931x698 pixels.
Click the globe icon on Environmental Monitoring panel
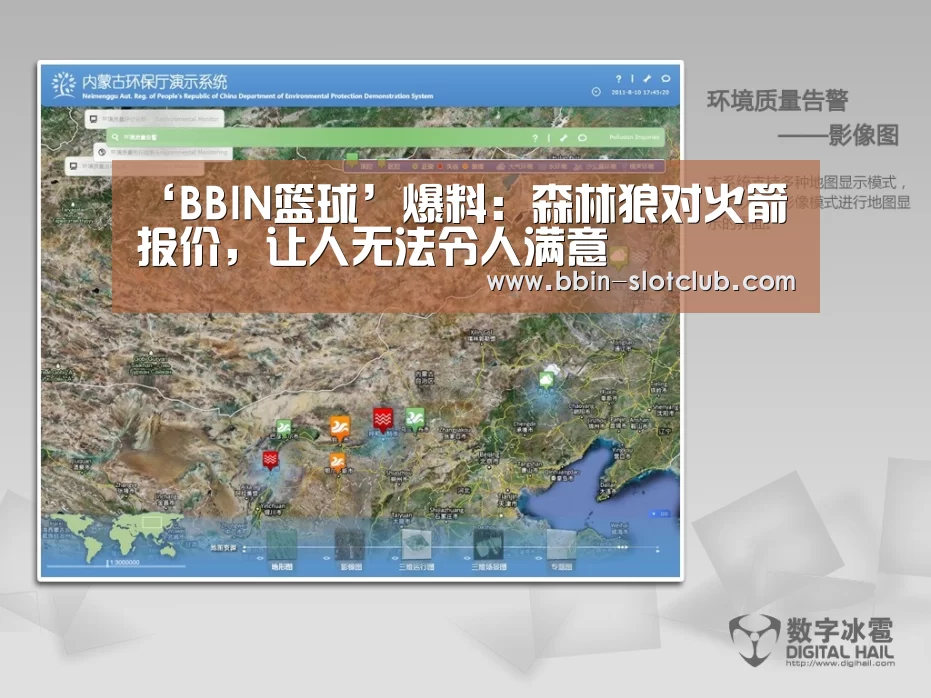pos(102,152)
